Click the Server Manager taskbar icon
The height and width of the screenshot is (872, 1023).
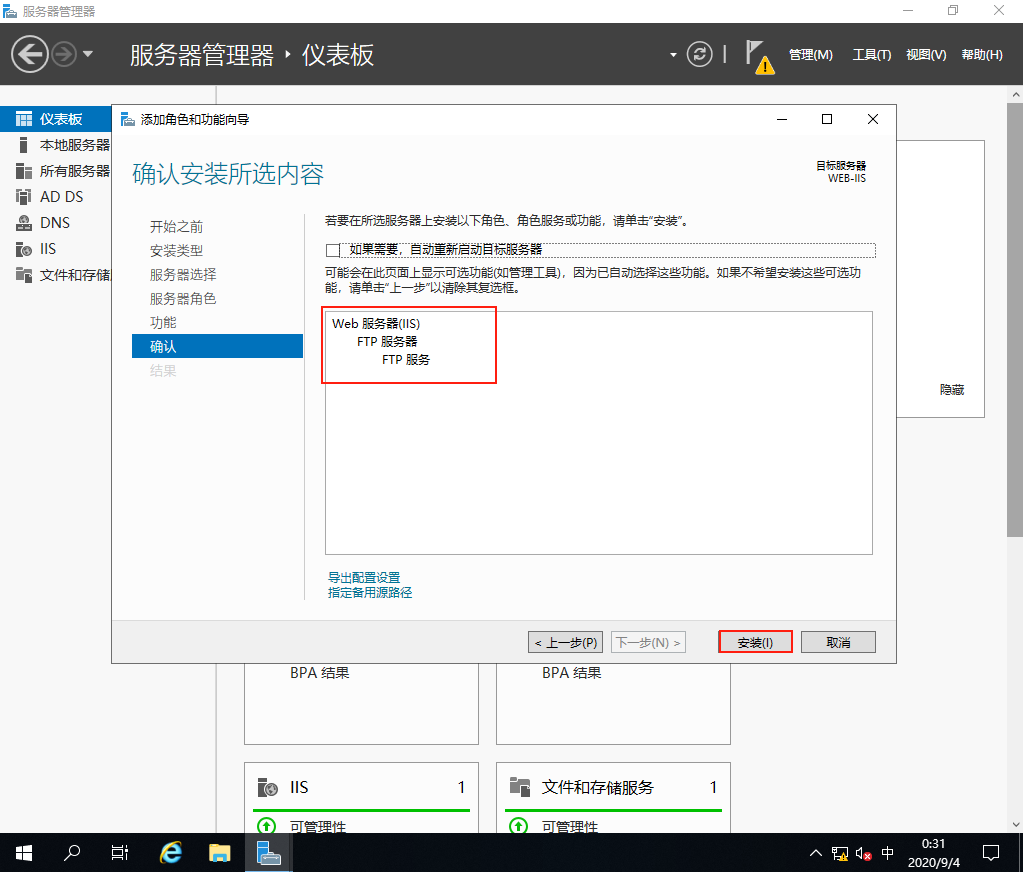point(268,852)
